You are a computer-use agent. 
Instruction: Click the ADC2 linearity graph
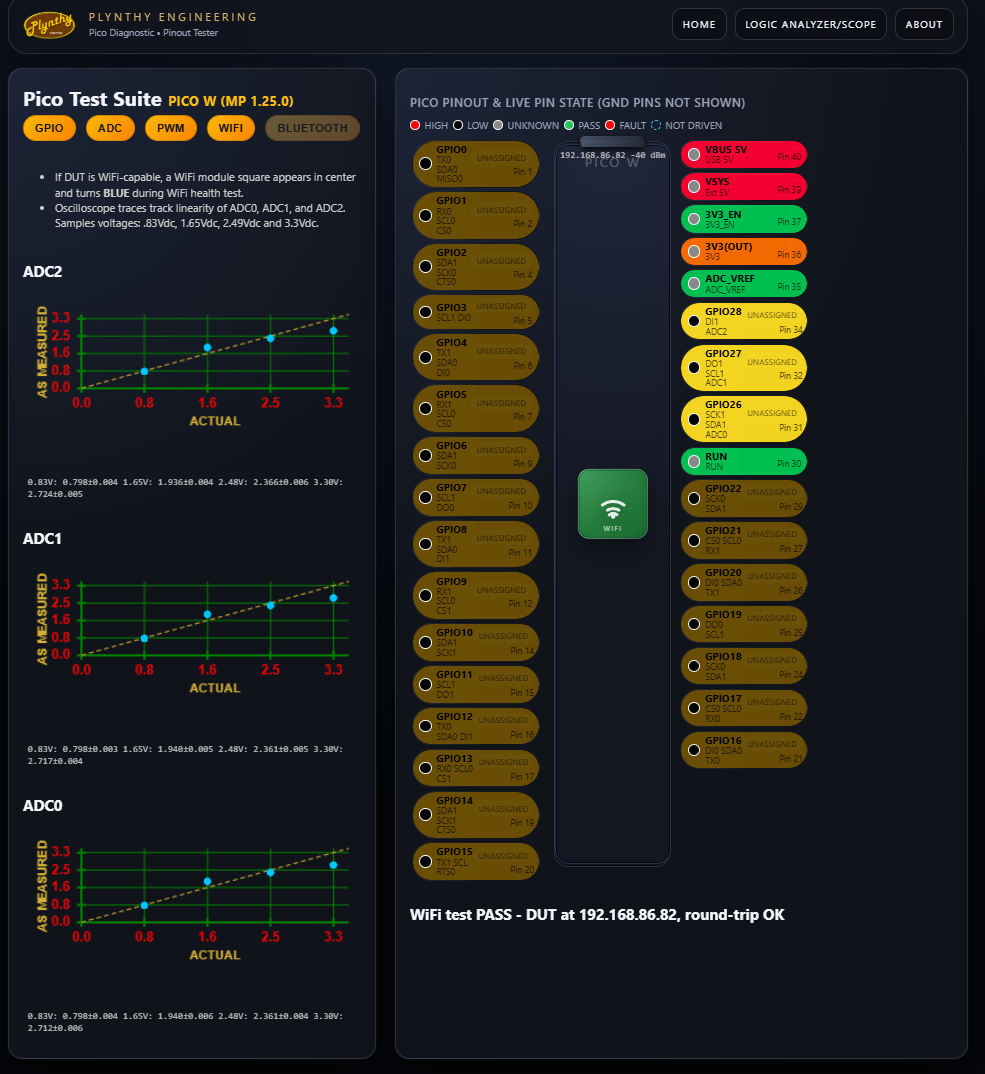(x=192, y=366)
